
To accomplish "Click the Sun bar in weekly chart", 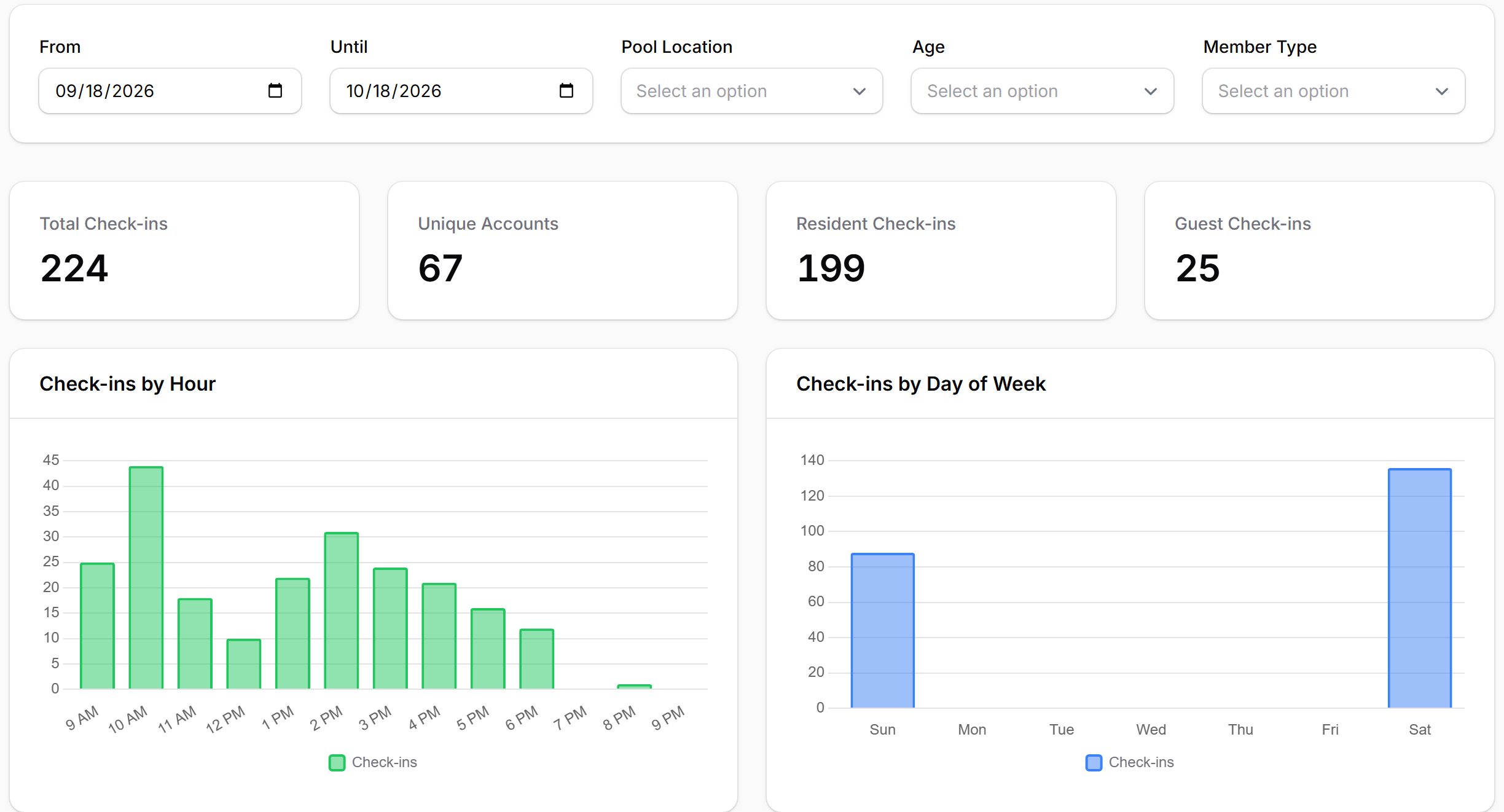I will click(883, 631).
